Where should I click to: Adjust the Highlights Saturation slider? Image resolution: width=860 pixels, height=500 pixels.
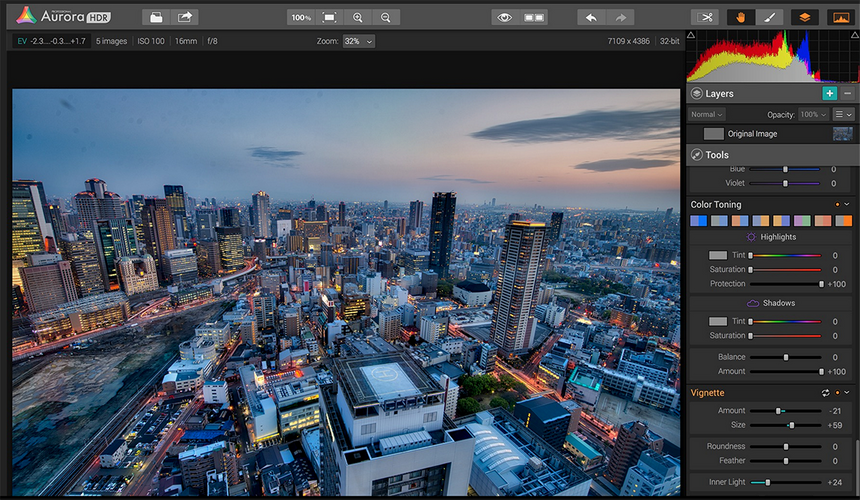(785, 270)
